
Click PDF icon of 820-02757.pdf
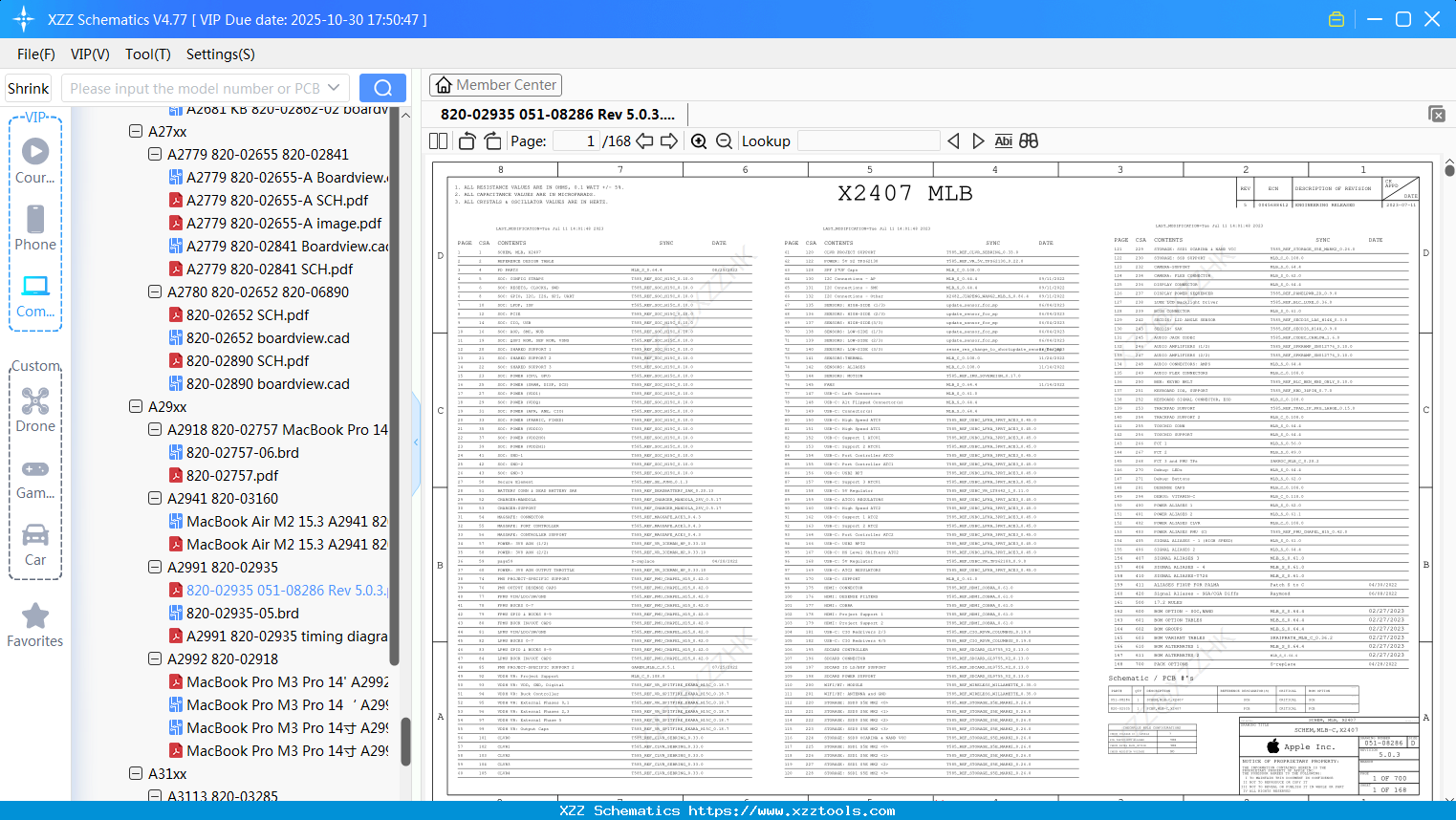[x=176, y=475]
